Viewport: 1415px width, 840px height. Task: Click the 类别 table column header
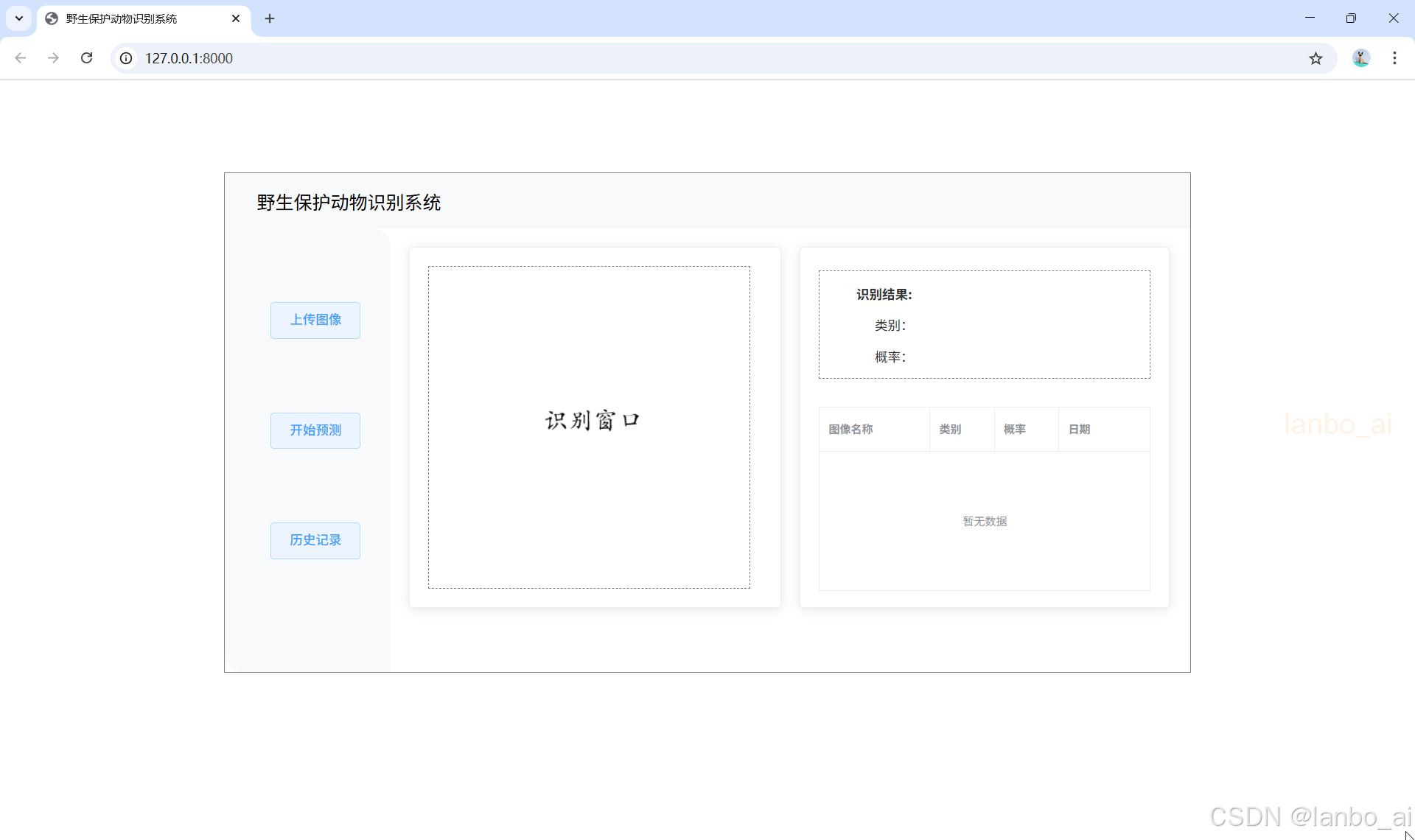click(x=950, y=429)
